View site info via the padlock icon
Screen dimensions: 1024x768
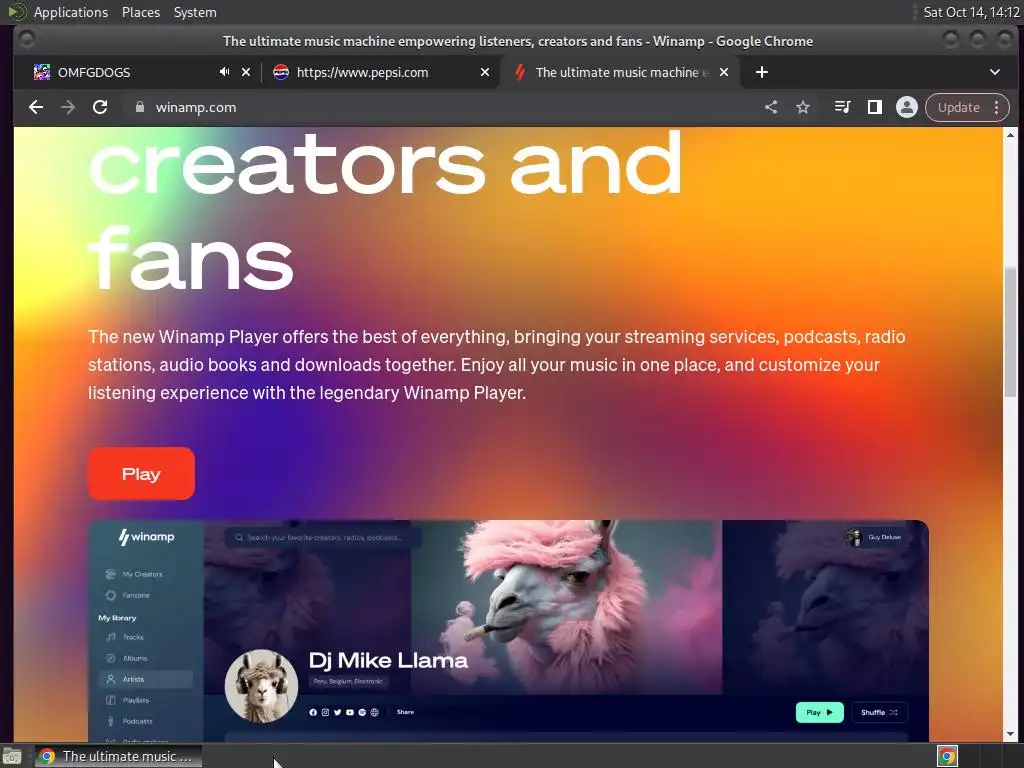pos(140,107)
